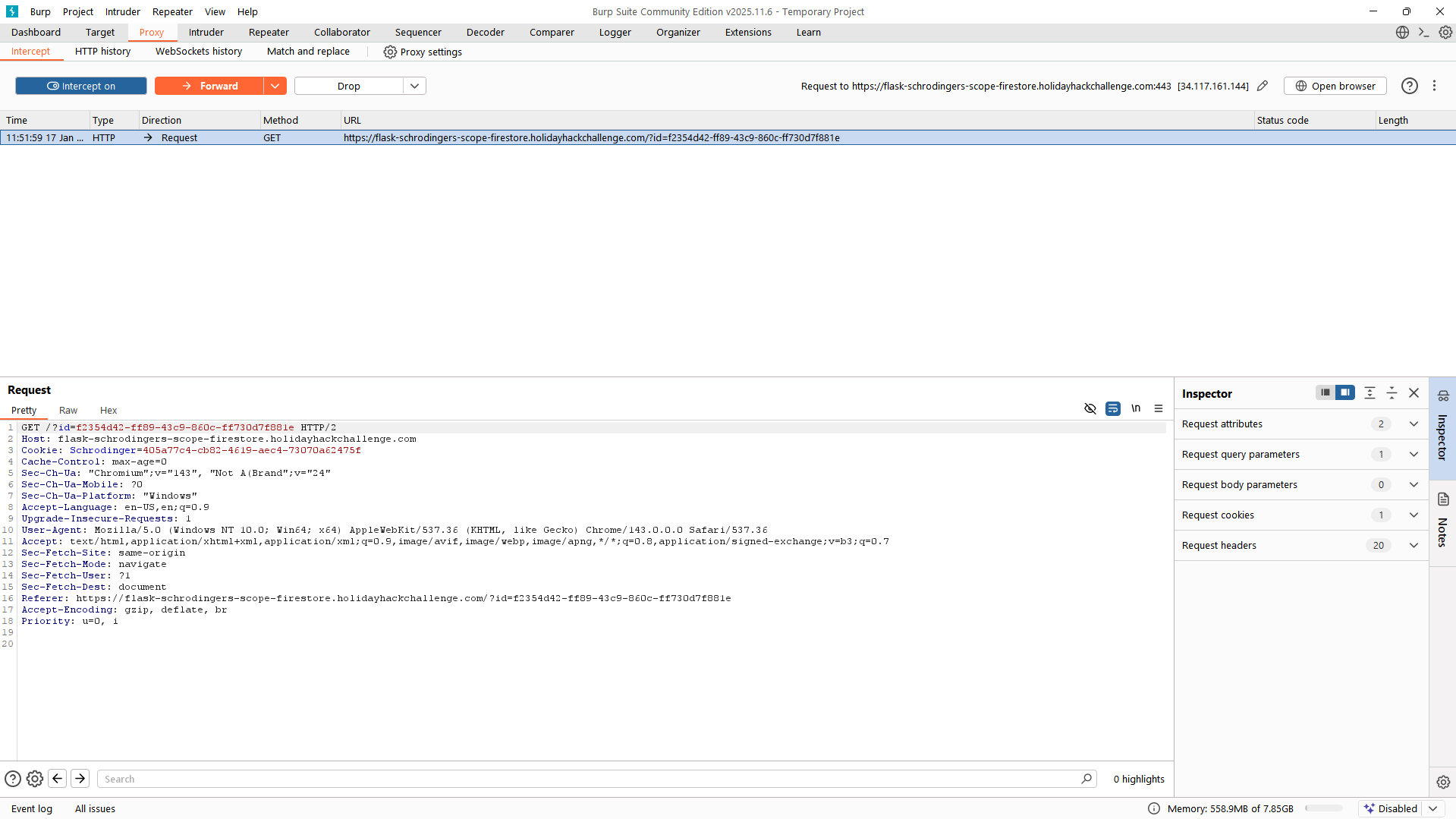Open the Notes side tab
The height and width of the screenshot is (819, 1456).
(1442, 521)
